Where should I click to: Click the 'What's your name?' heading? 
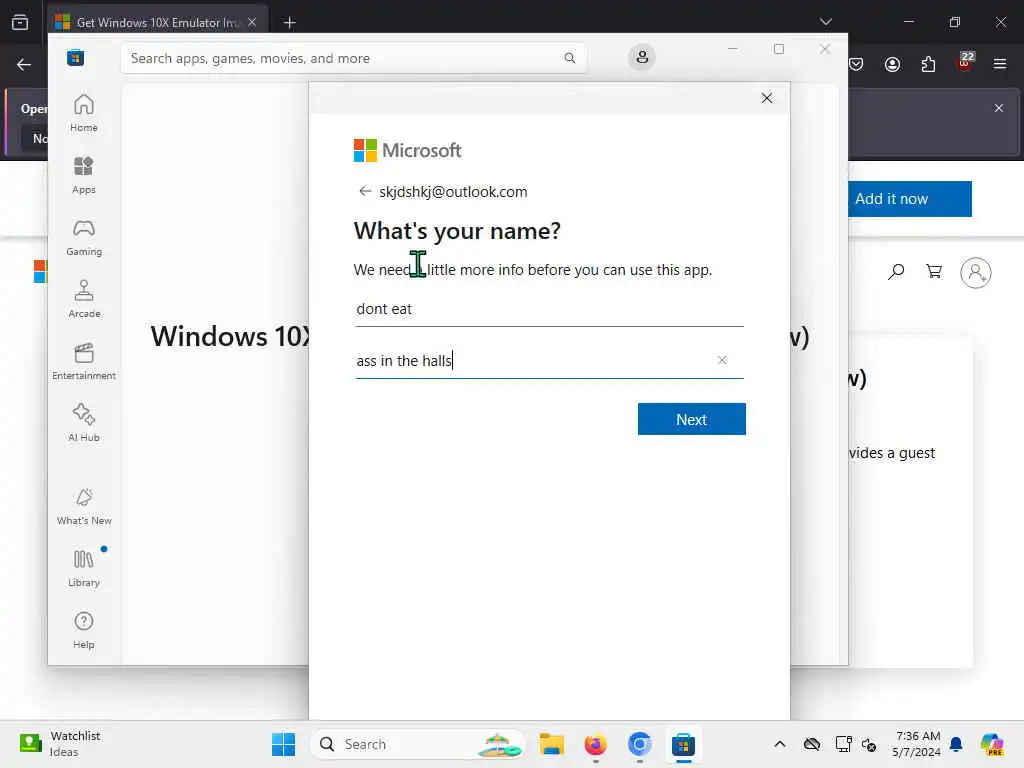(x=457, y=231)
